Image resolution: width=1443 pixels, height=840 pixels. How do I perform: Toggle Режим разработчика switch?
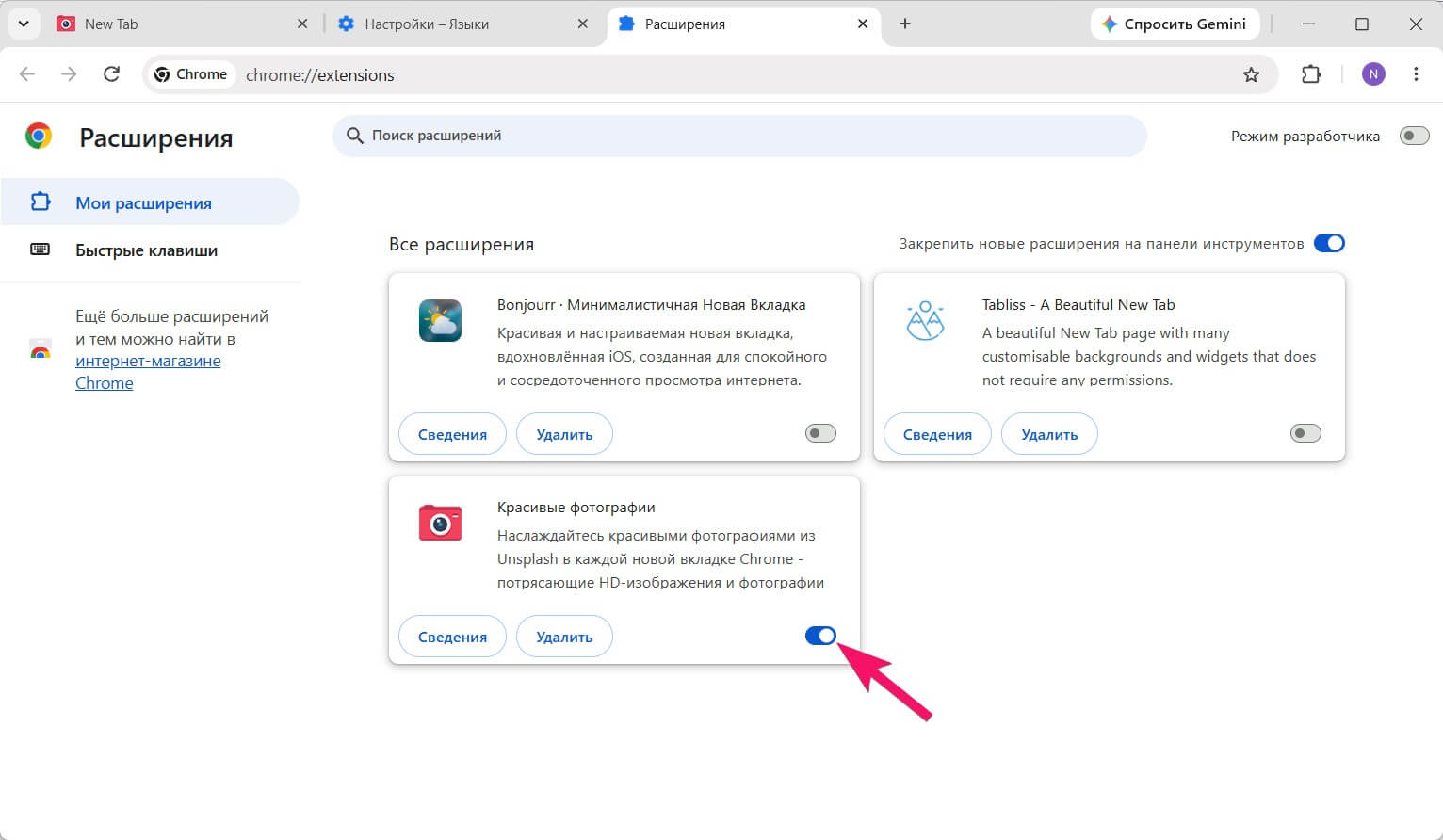point(1414,137)
